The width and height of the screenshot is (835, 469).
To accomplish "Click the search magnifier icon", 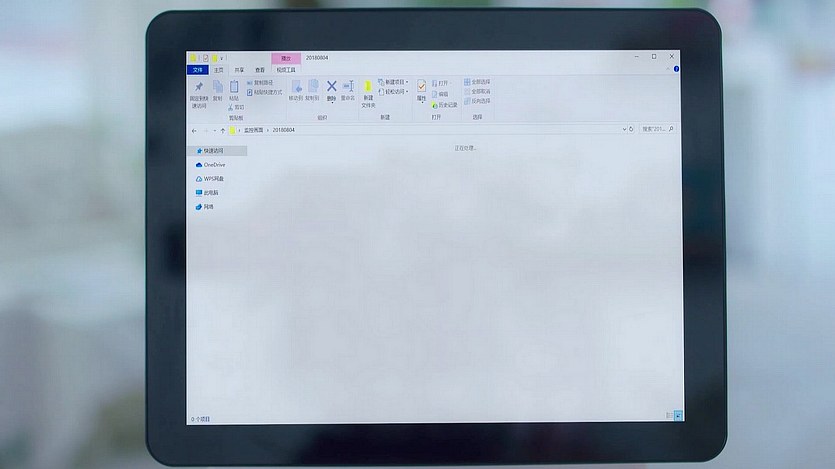I will pos(671,129).
